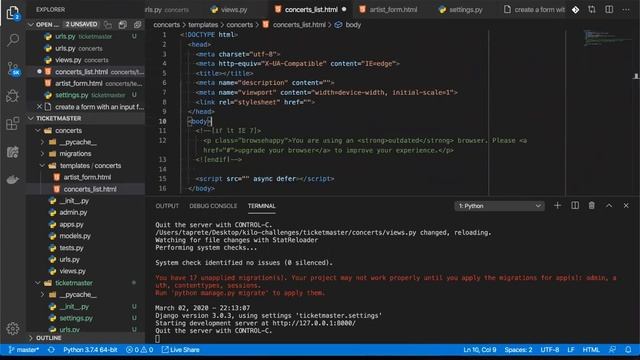This screenshot has height=360, width=640.
Task: Open settings.py under ticketmaster folder tree
Action: click(x=76, y=318)
